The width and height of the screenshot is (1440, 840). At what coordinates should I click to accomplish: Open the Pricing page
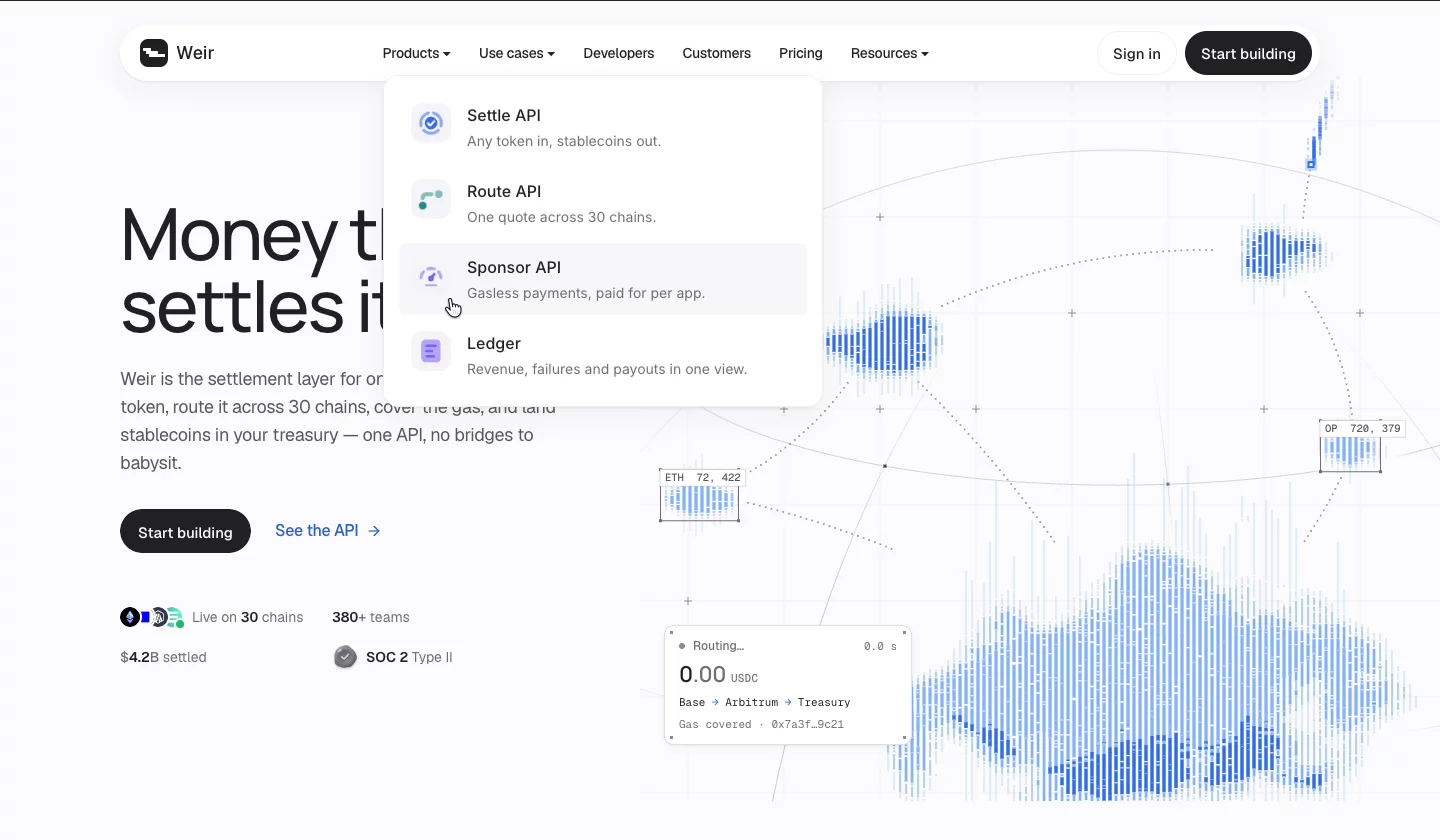[801, 53]
